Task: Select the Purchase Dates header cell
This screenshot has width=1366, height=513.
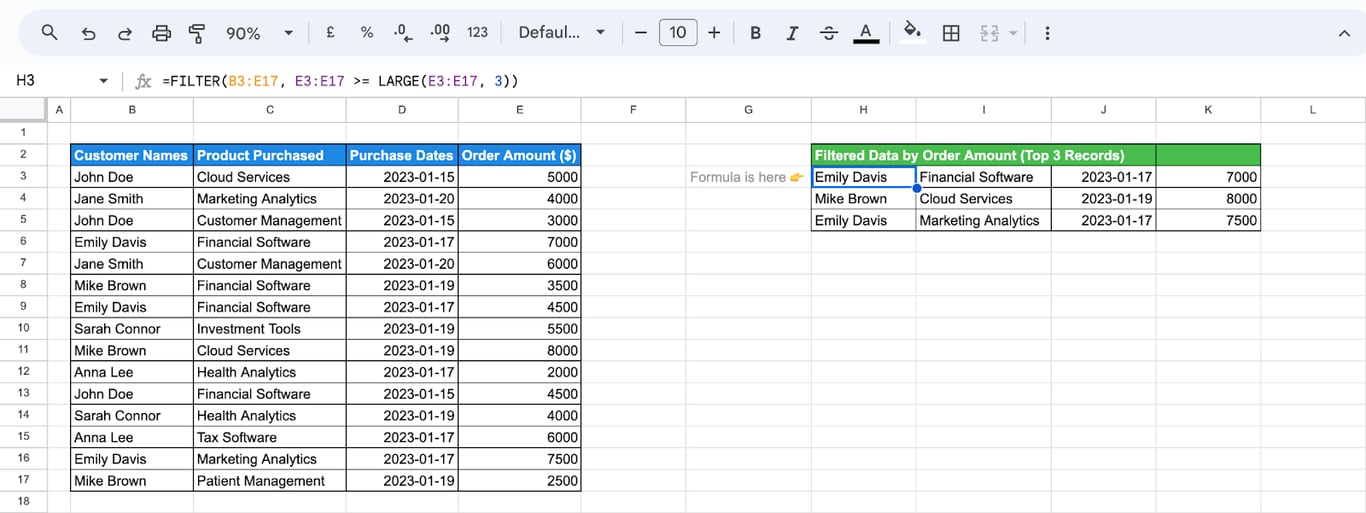Action: (x=402, y=155)
